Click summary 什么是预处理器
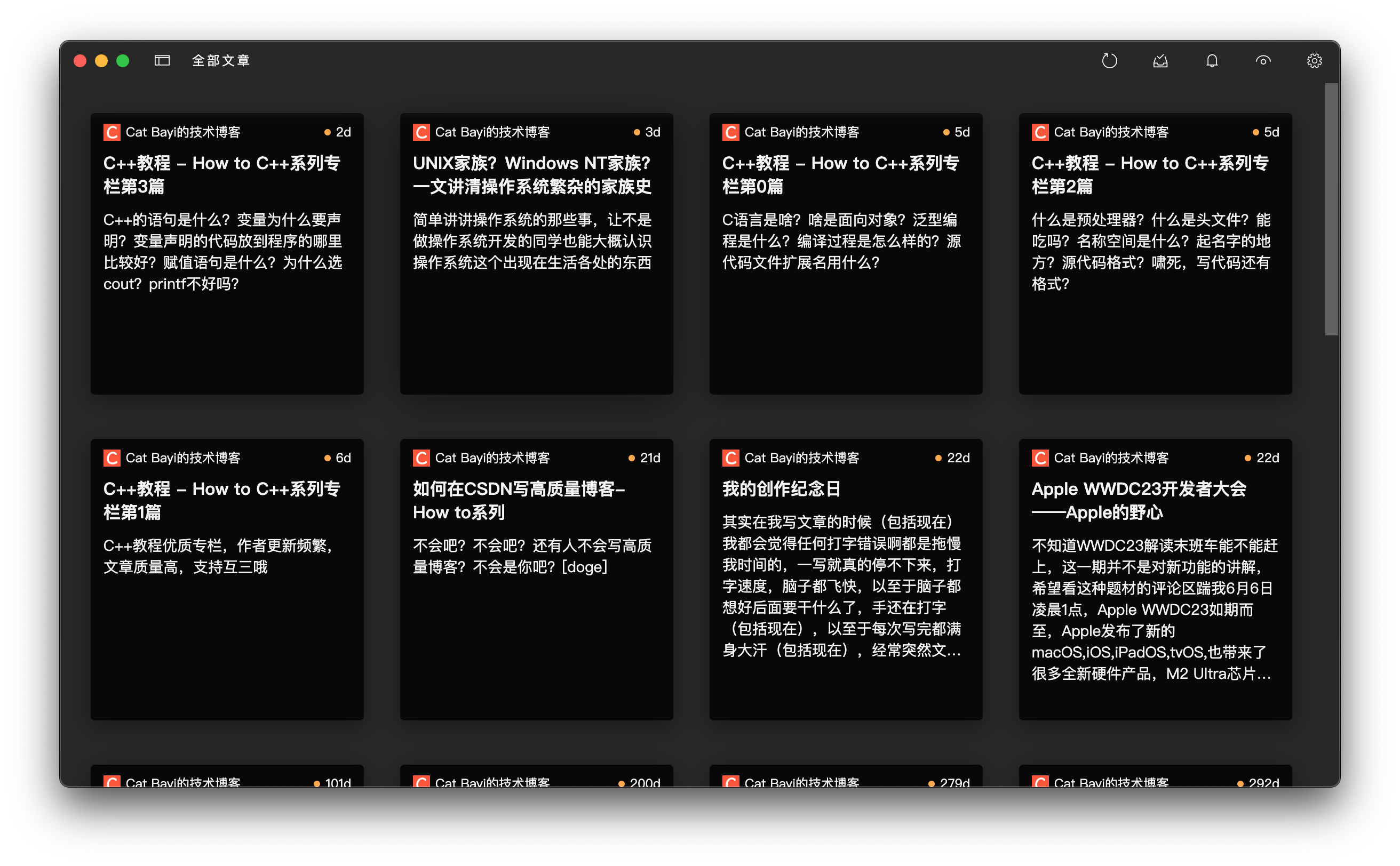The height and width of the screenshot is (866, 1400). point(1151,252)
